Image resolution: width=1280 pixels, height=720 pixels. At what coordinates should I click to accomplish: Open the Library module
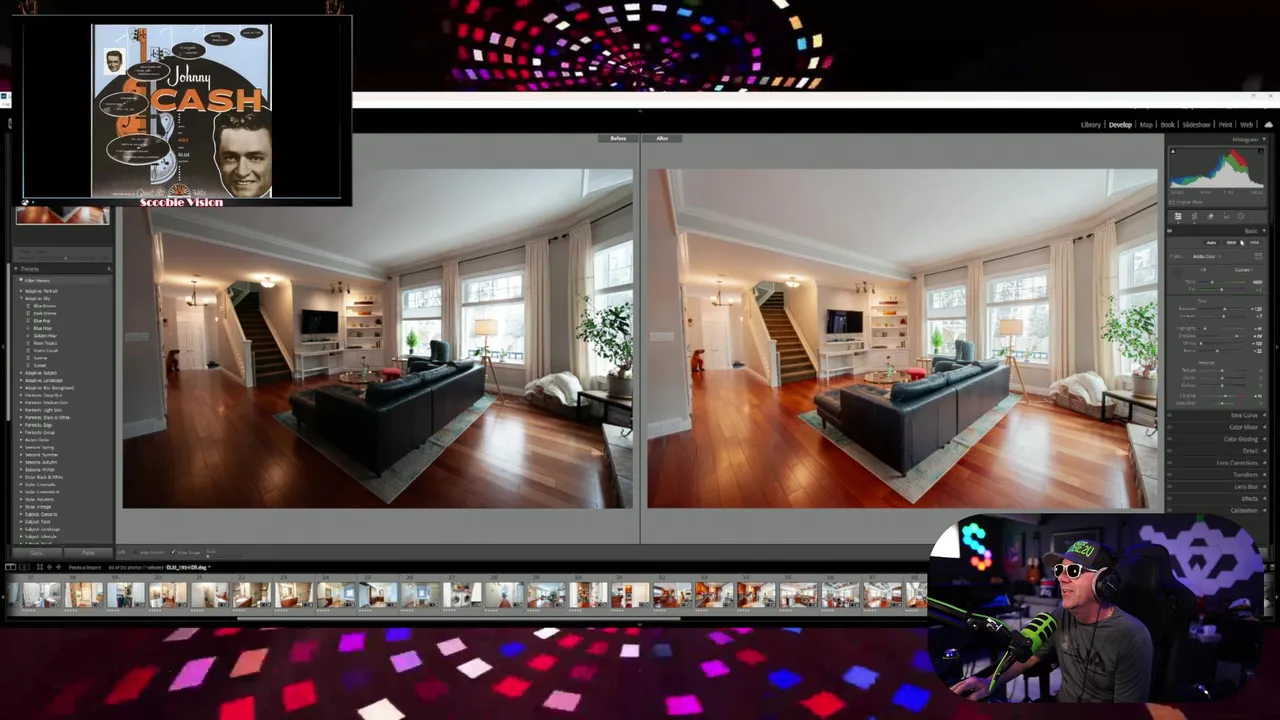[1091, 125]
